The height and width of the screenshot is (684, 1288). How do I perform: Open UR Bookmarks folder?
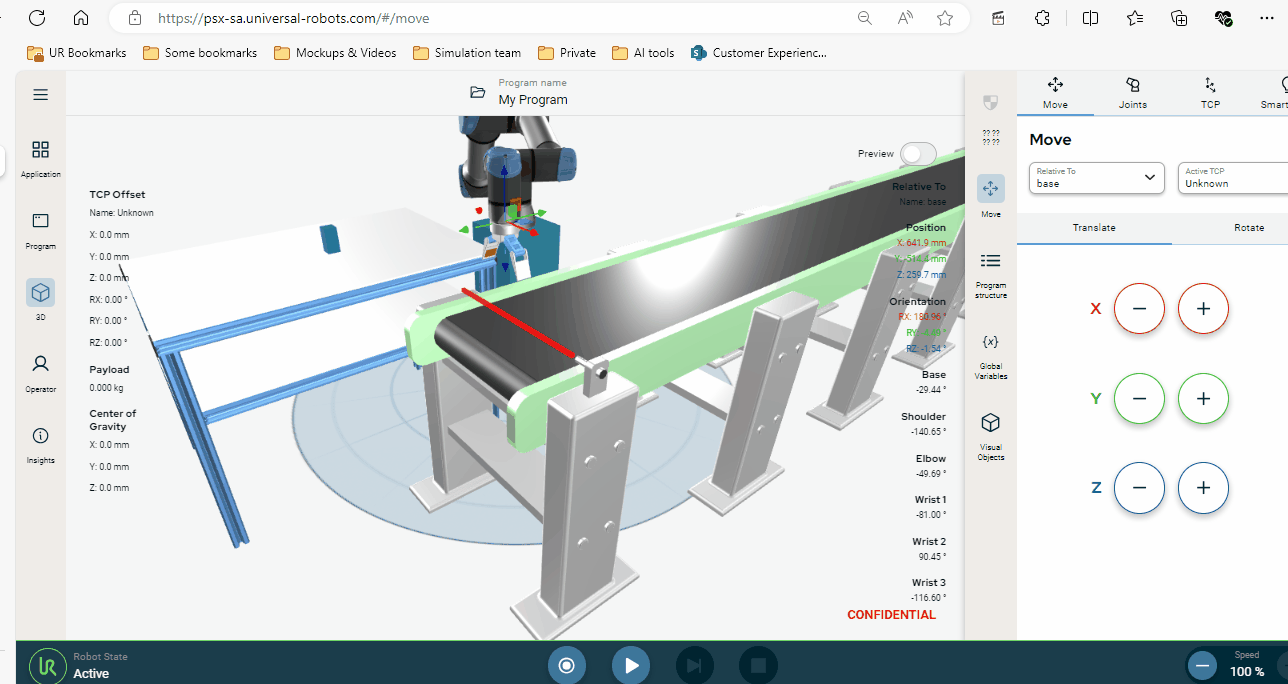(x=77, y=53)
